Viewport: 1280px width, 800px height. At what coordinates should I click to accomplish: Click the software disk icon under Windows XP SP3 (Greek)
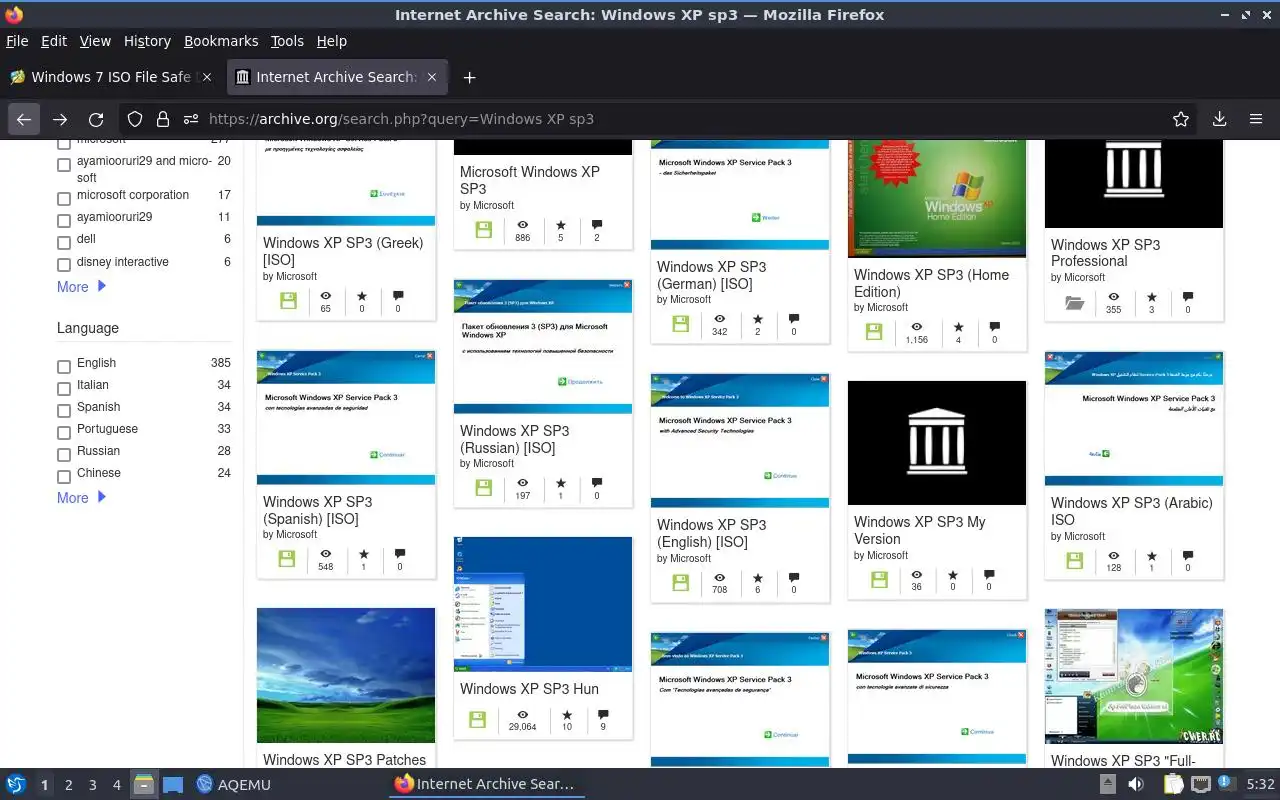coord(288,301)
